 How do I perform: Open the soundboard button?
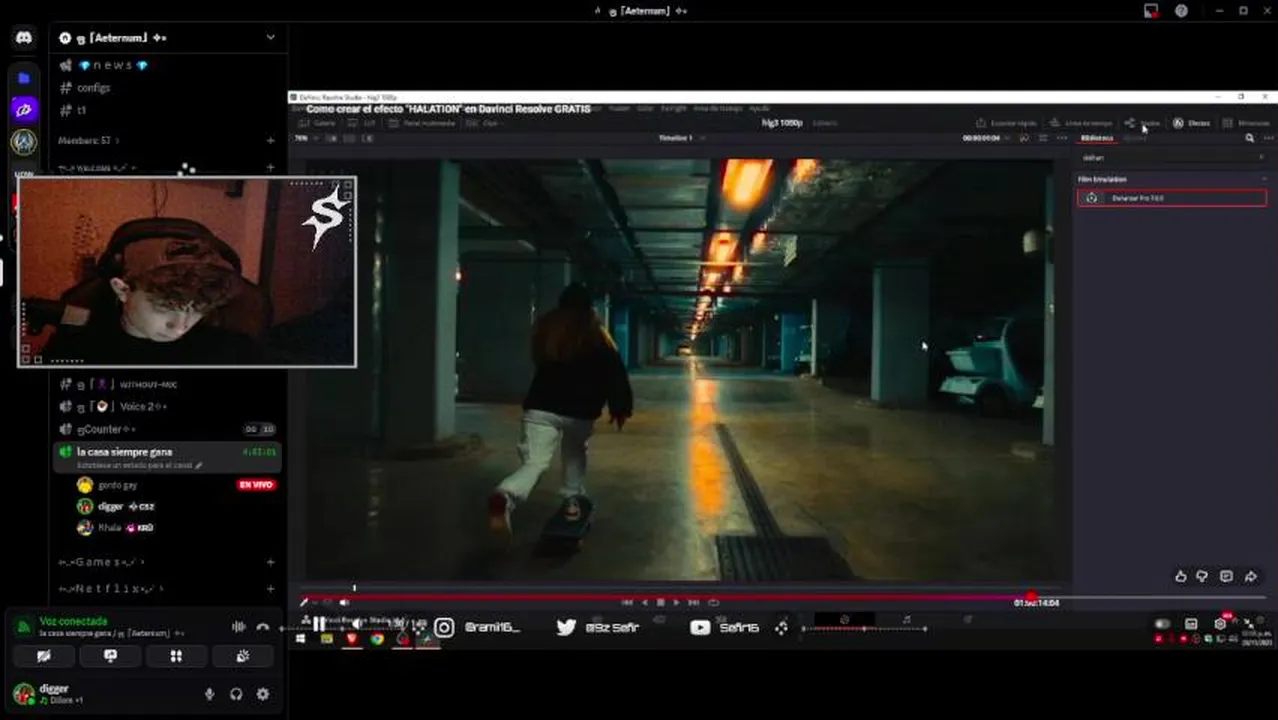coord(242,656)
